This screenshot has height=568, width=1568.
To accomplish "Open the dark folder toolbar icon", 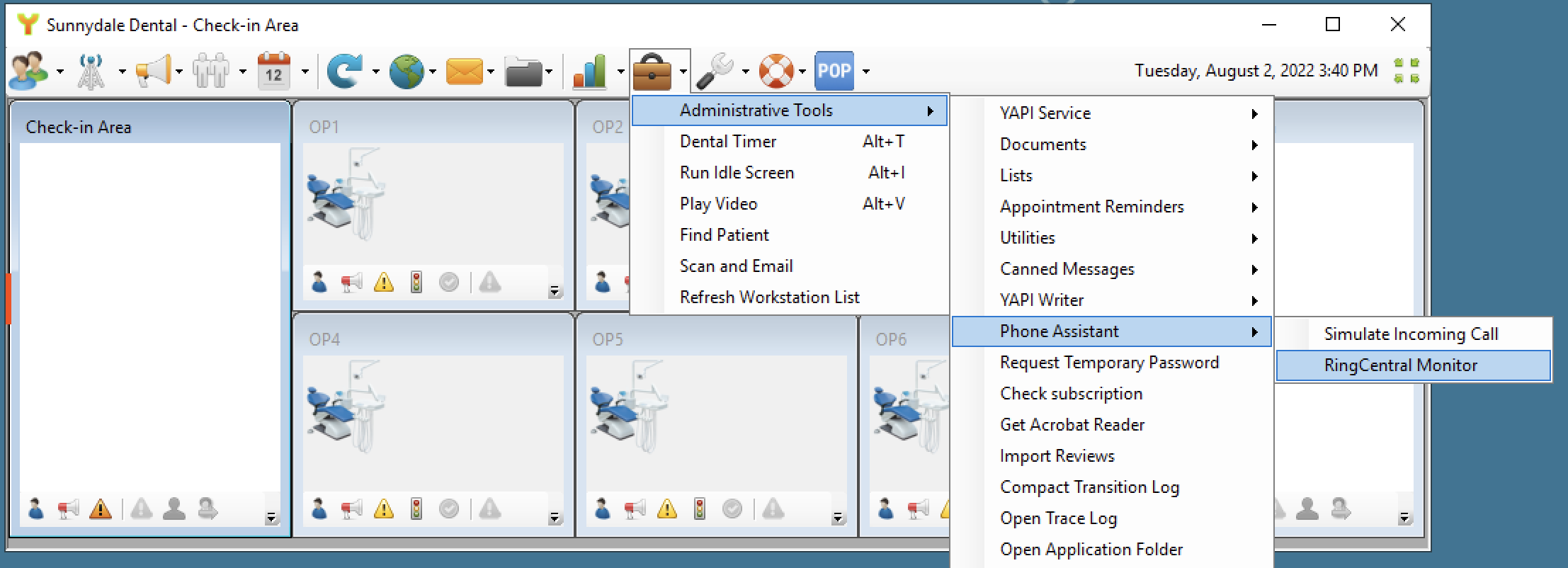I will 524,71.
